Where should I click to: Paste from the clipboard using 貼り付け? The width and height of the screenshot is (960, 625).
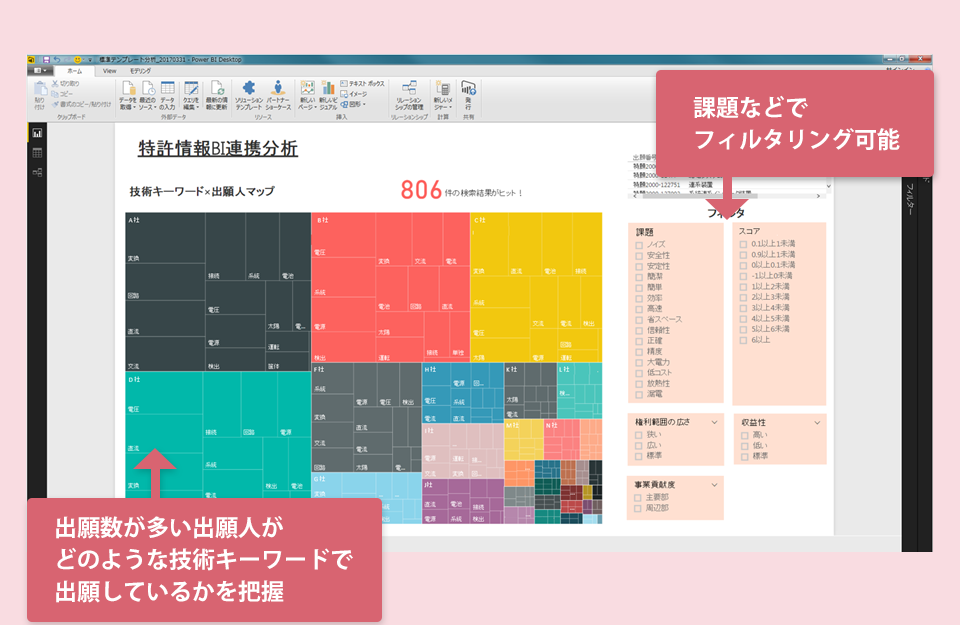click(x=40, y=95)
